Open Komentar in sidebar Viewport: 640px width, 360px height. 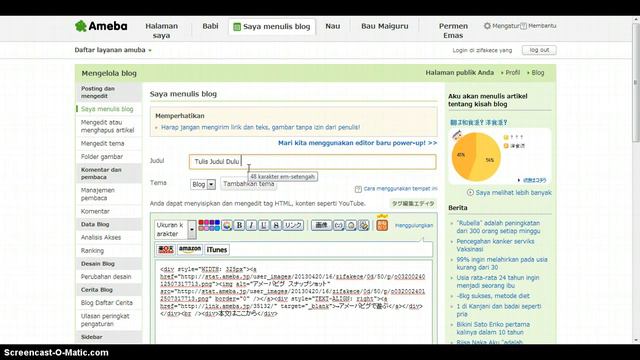95,211
